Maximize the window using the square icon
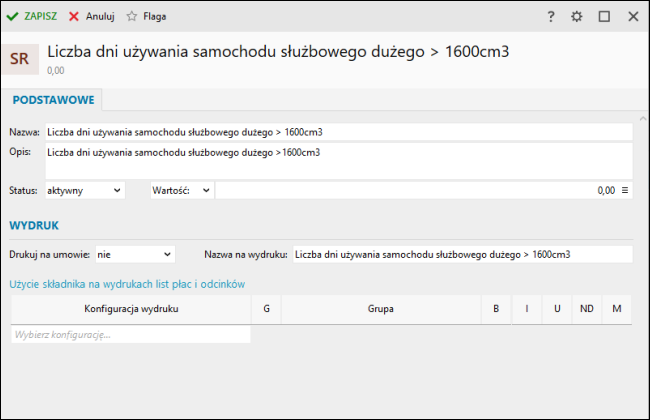 click(x=604, y=17)
